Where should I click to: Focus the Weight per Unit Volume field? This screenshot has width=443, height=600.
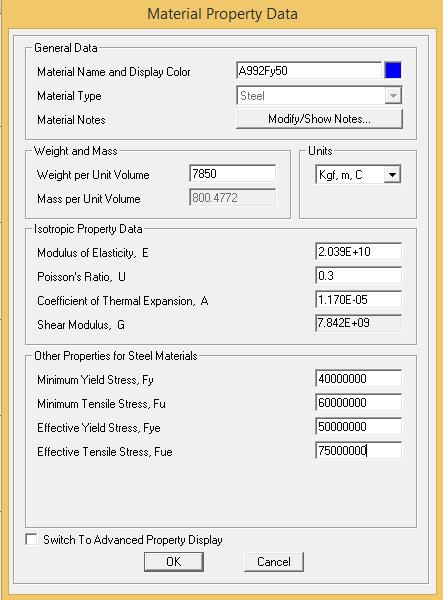click(x=233, y=174)
